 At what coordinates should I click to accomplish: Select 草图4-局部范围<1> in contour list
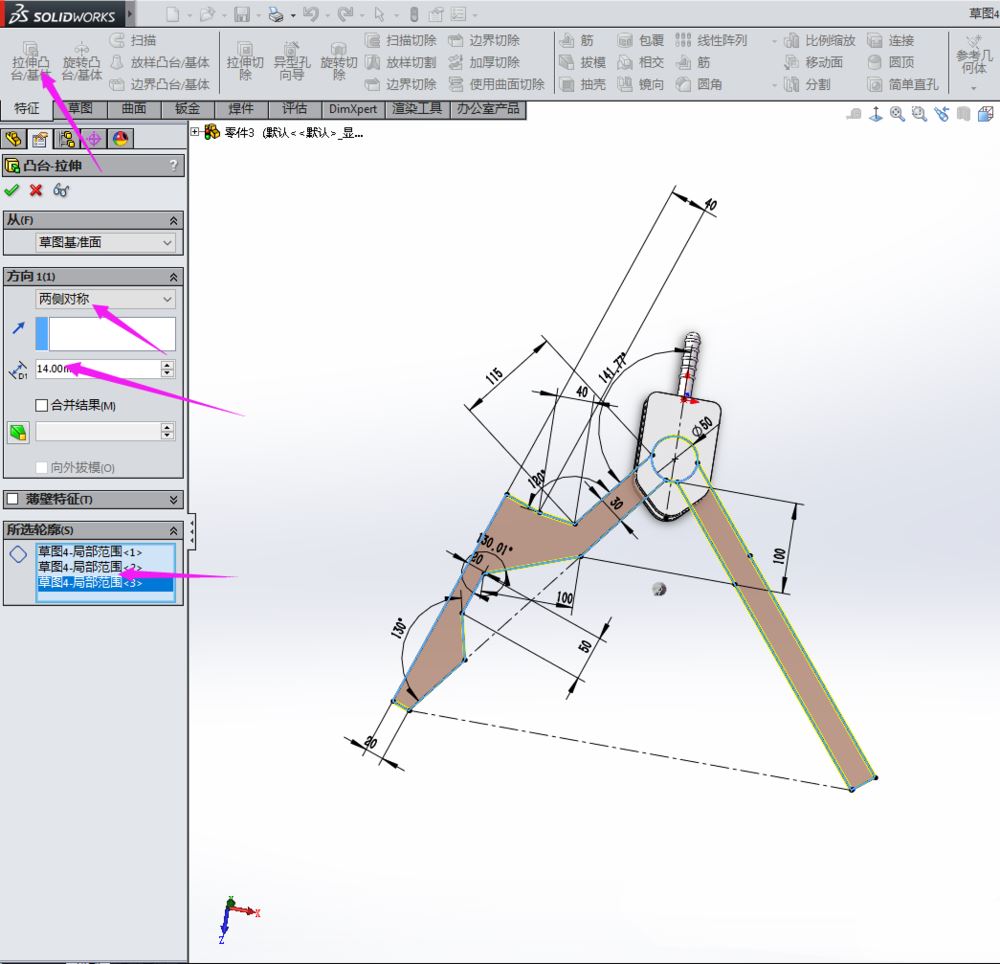pos(90,551)
